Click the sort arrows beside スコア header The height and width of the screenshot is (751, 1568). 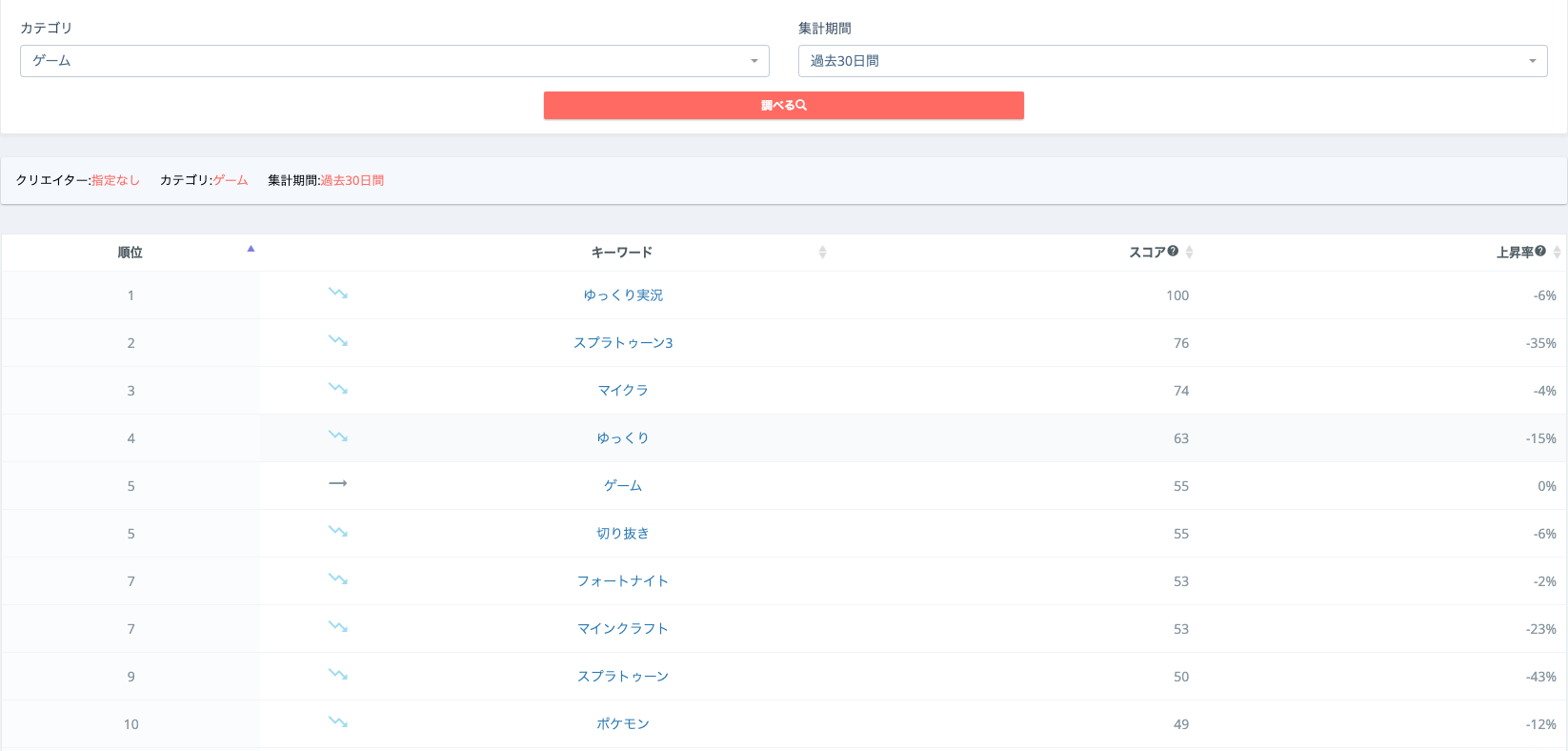[x=1189, y=253]
